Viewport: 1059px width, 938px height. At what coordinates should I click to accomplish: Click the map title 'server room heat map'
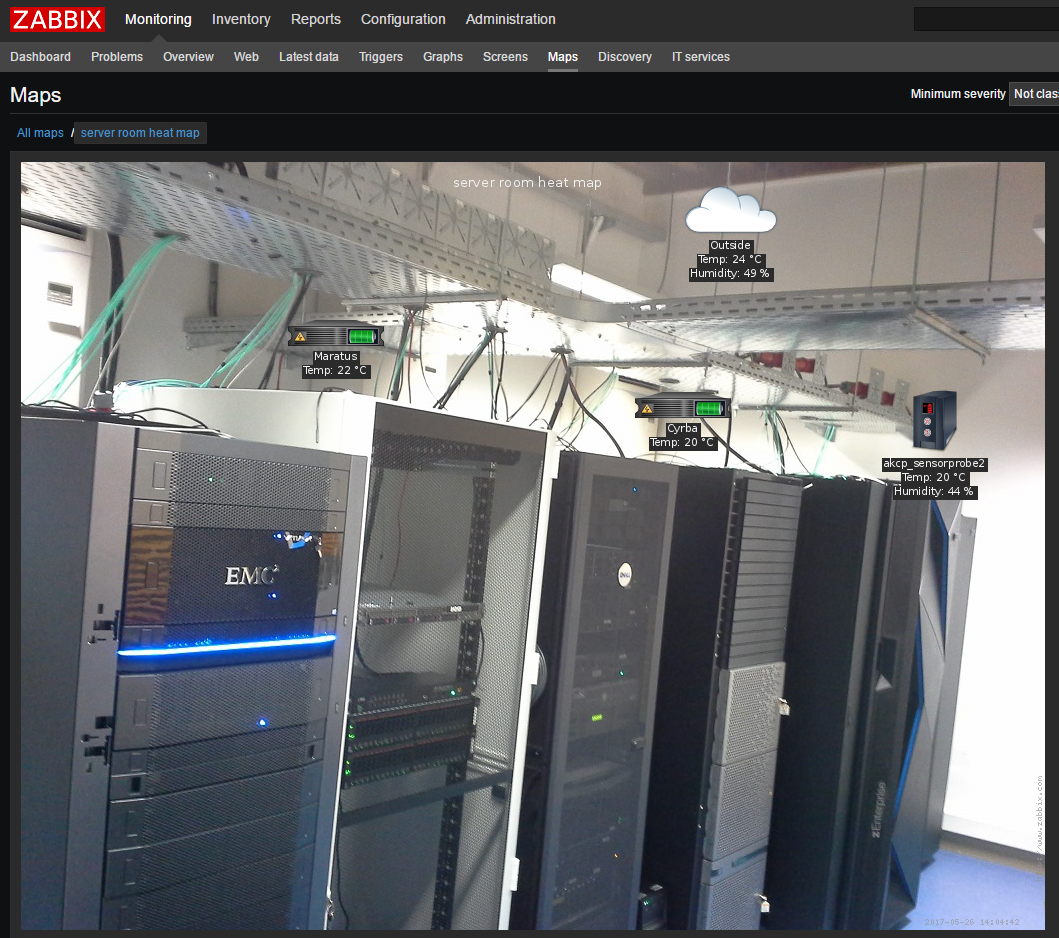[x=527, y=182]
